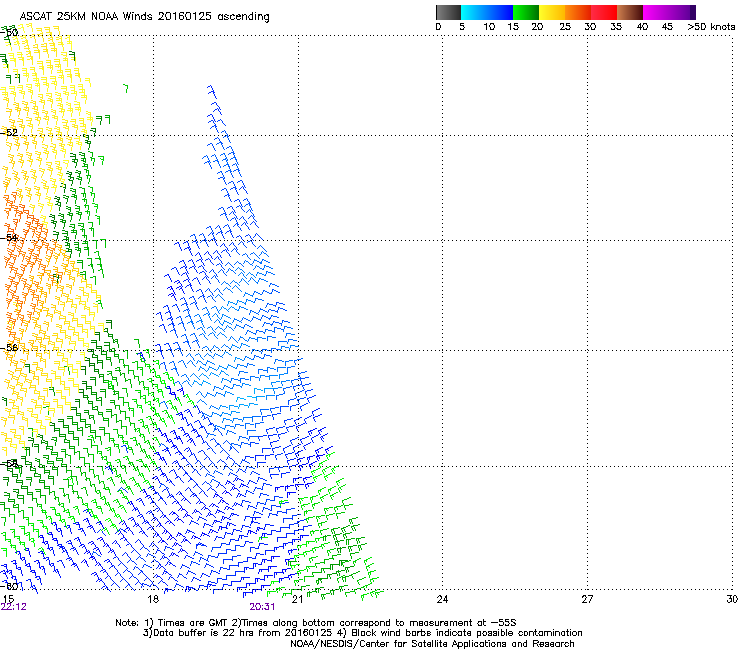
Task: Click the '18' longitude axis label
Action: click(x=153, y=599)
